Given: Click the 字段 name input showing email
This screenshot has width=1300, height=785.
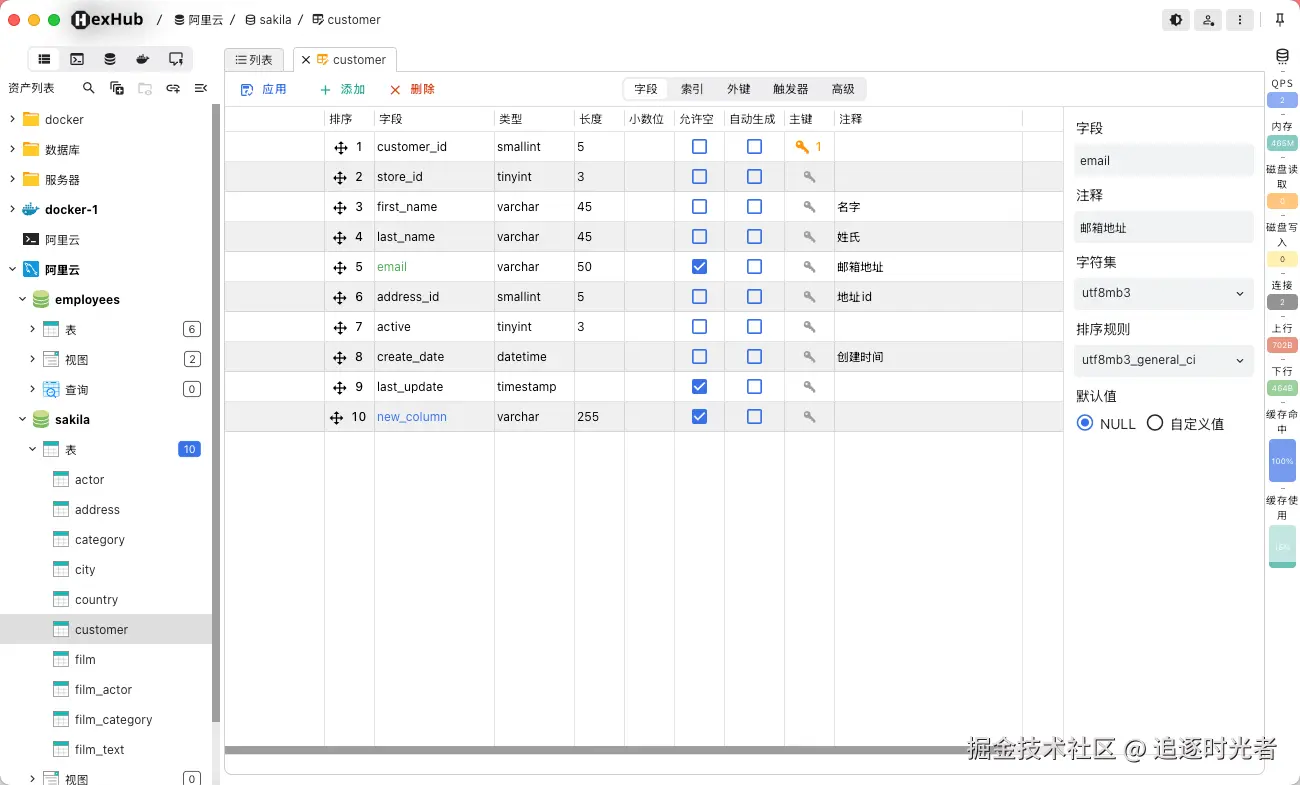Looking at the screenshot, I should point(1164,160).
